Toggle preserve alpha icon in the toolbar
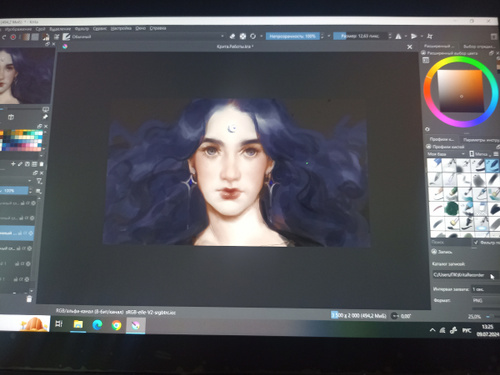500x375 pixels. (x=243, y=36)
